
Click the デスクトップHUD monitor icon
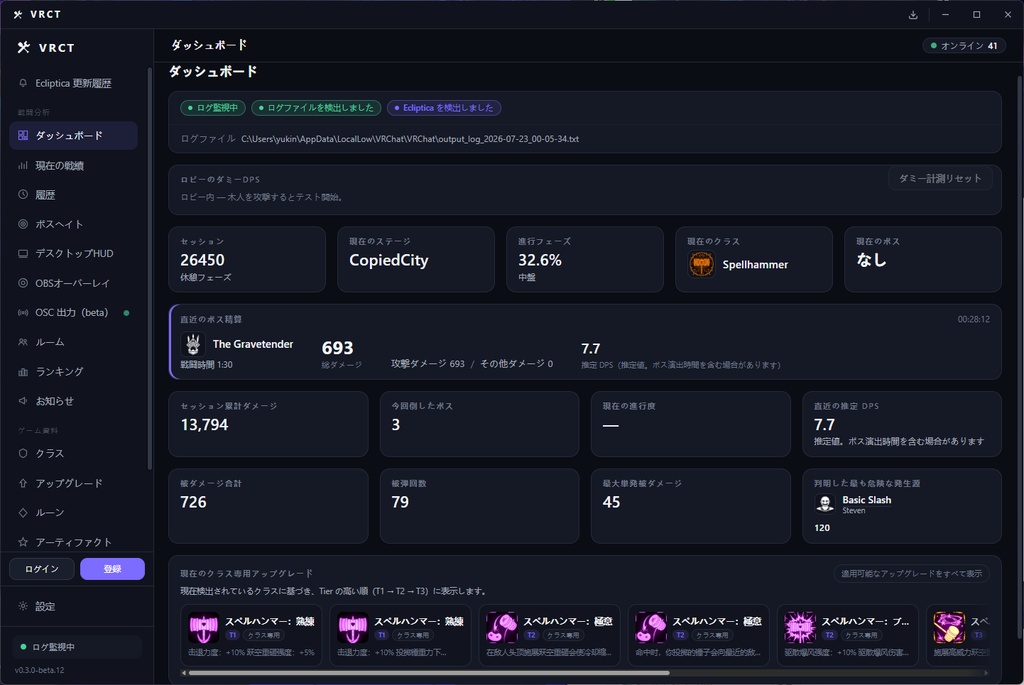[23, 253]
